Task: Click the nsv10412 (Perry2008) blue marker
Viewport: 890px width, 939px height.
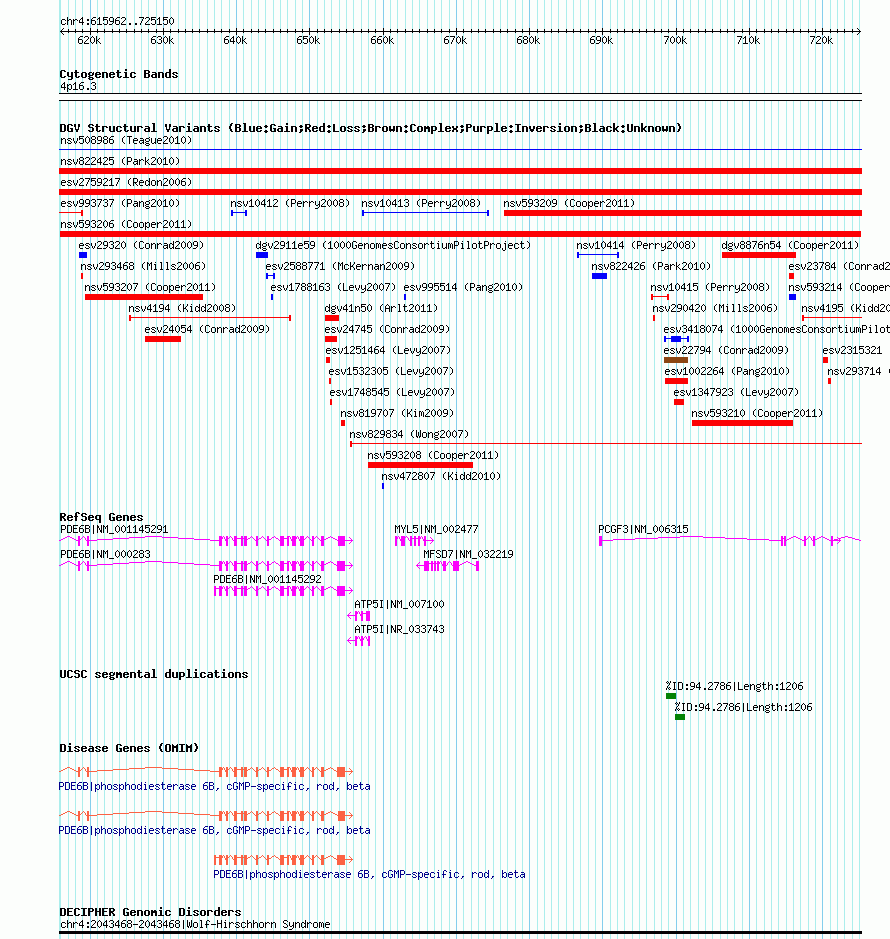Action: pyautogui.click(x=239, y=213)
